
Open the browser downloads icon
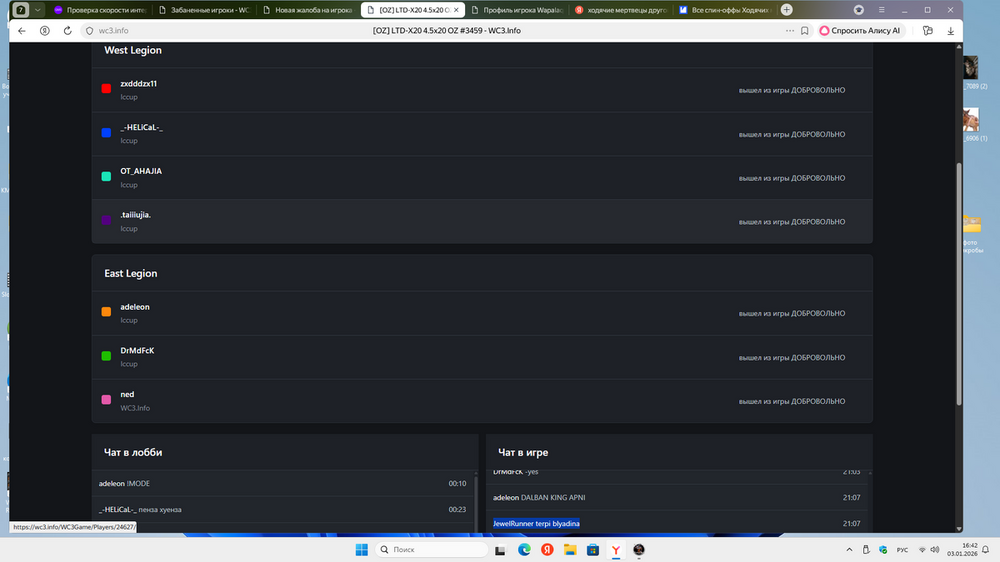click(950, 31)
